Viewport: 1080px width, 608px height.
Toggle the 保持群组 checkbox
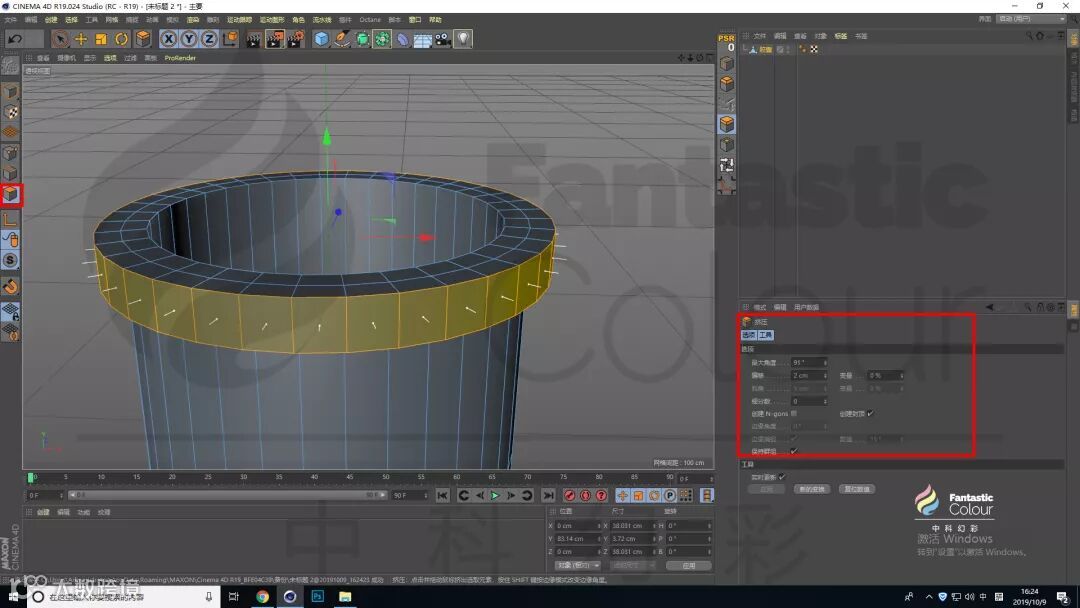(794, 451)
